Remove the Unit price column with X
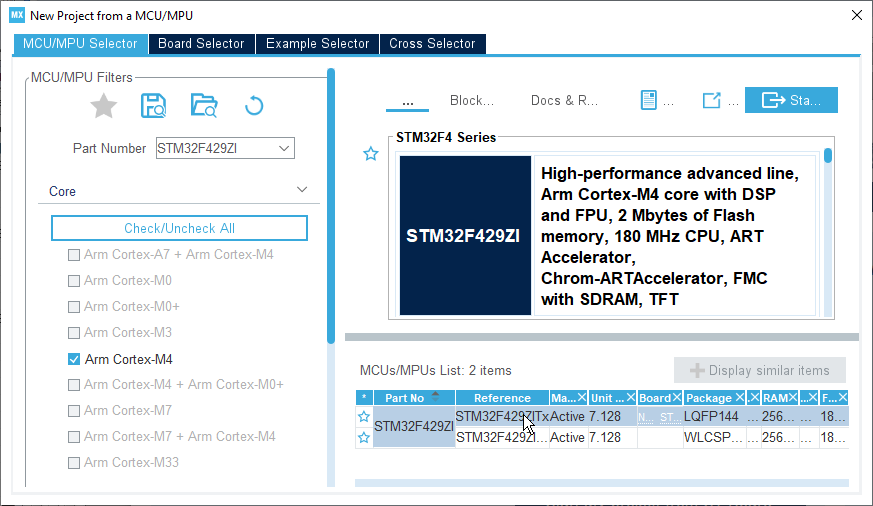This screenshot has height=506, width=873. tap(631, 397)
